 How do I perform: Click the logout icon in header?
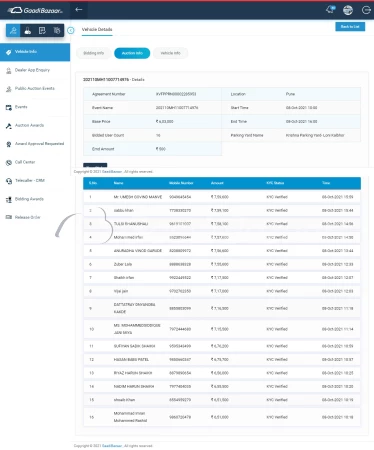366,10
